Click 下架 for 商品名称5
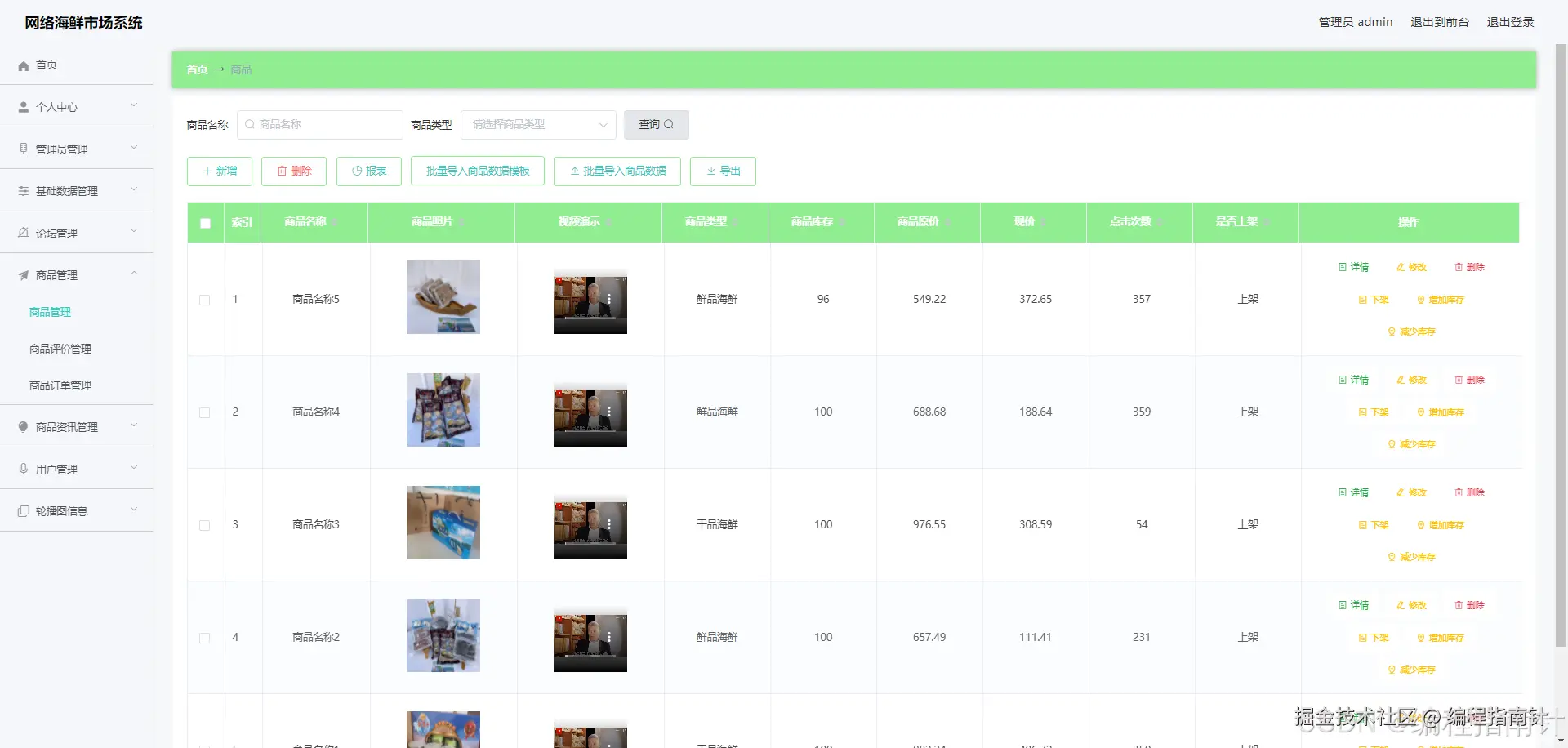 coord(1374,300)
